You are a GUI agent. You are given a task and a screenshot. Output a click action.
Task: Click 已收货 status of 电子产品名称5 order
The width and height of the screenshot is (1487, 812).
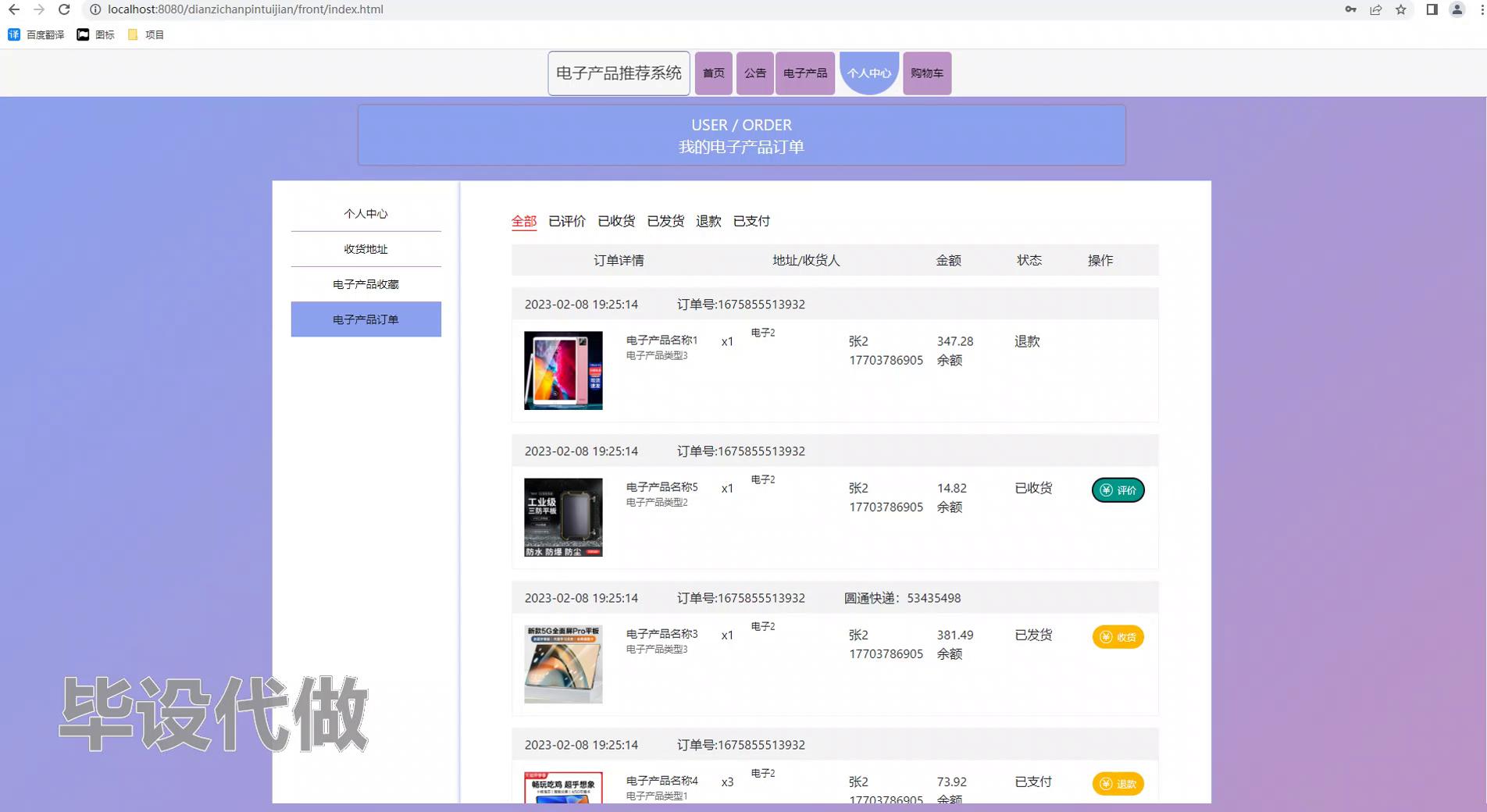coord(1033,488)
